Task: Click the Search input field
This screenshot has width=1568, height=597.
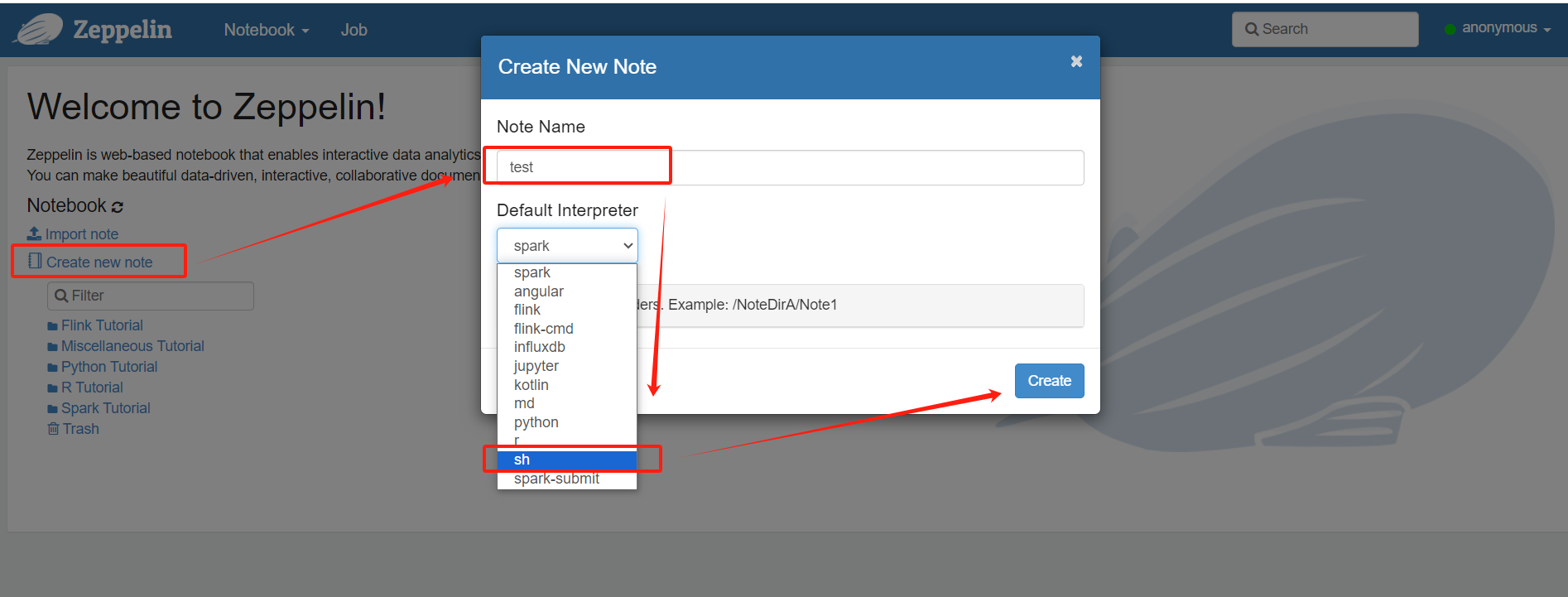Action: click(x=1325, y=29)
